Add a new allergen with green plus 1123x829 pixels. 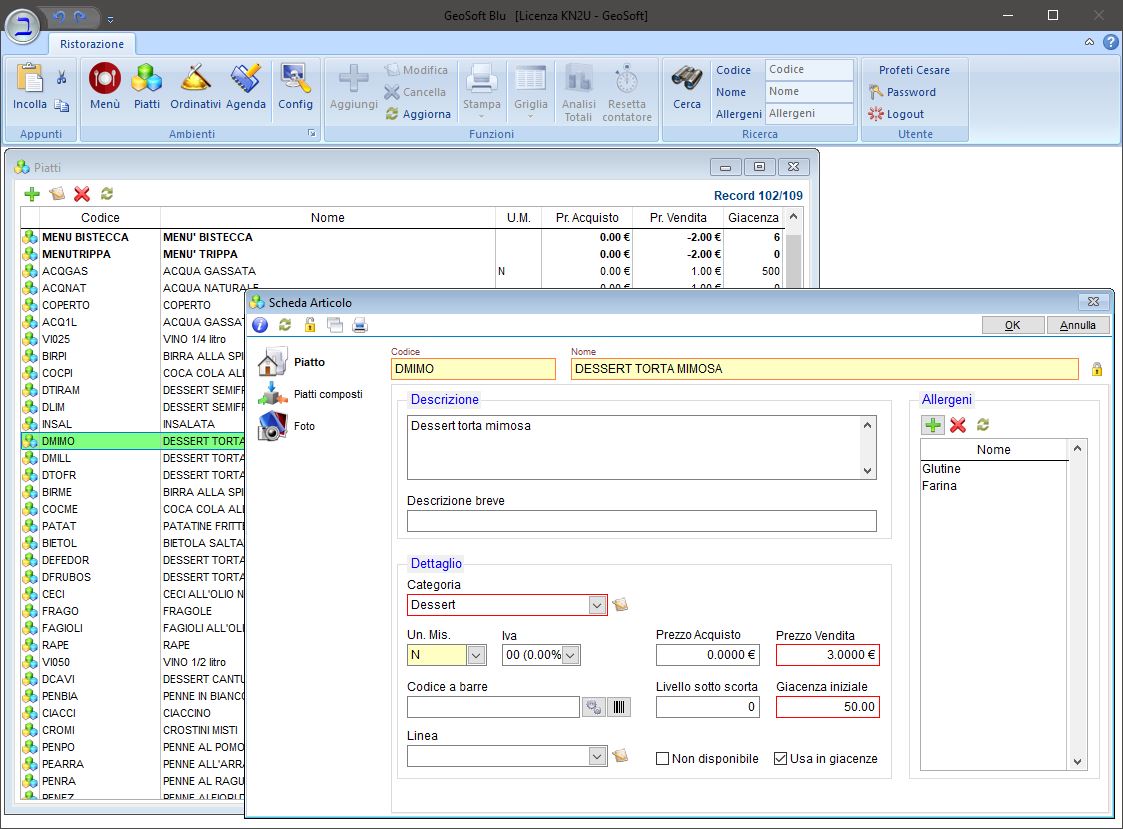point(933,425)
